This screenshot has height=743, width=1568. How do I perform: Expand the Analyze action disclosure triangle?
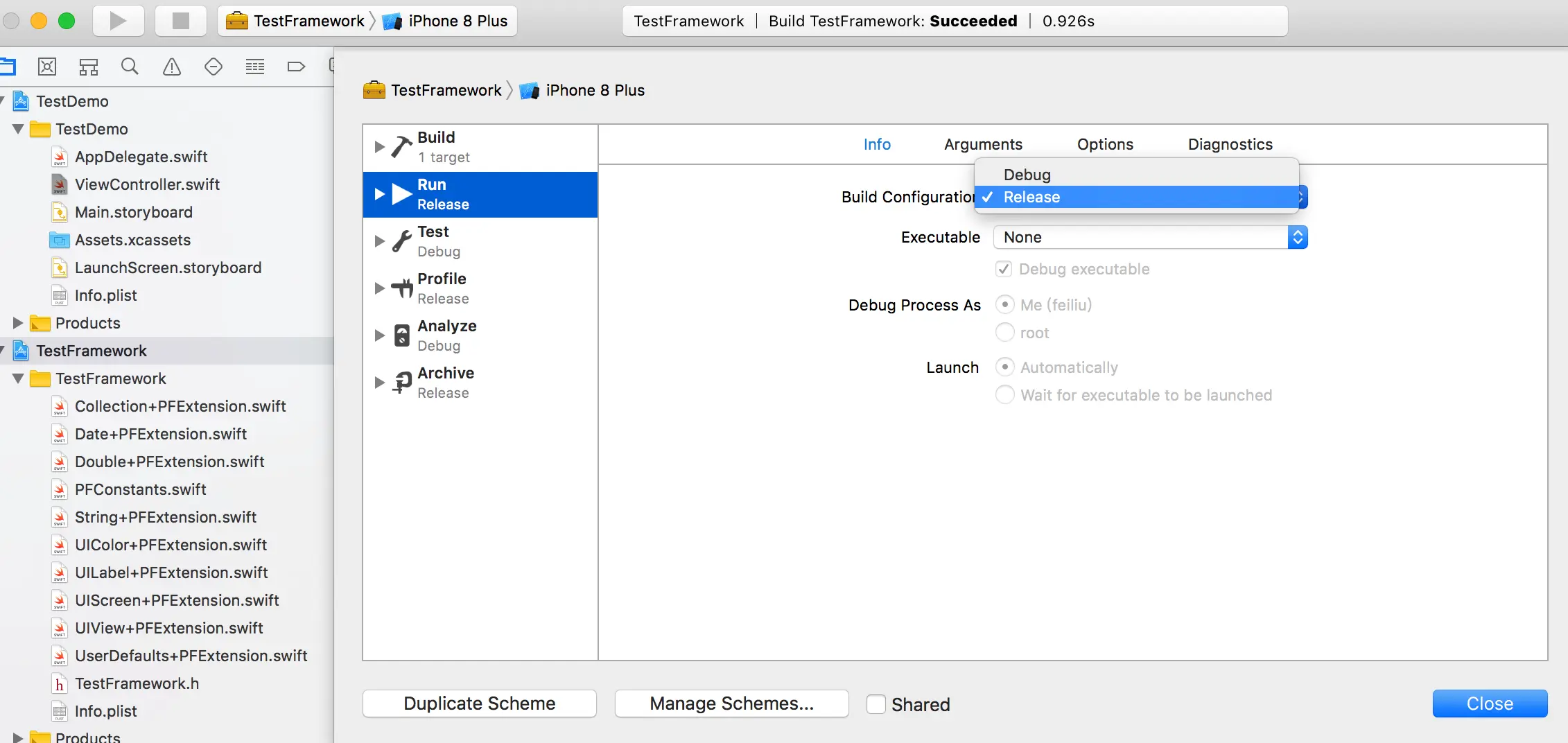coord(379,335)
